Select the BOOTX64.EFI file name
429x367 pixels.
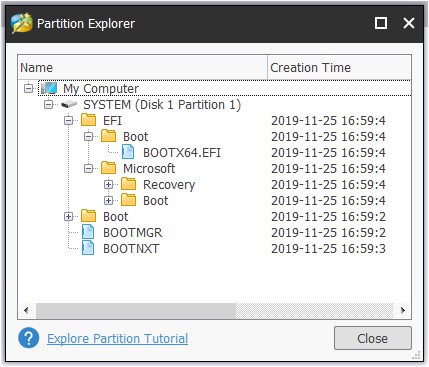coord(182,152)
